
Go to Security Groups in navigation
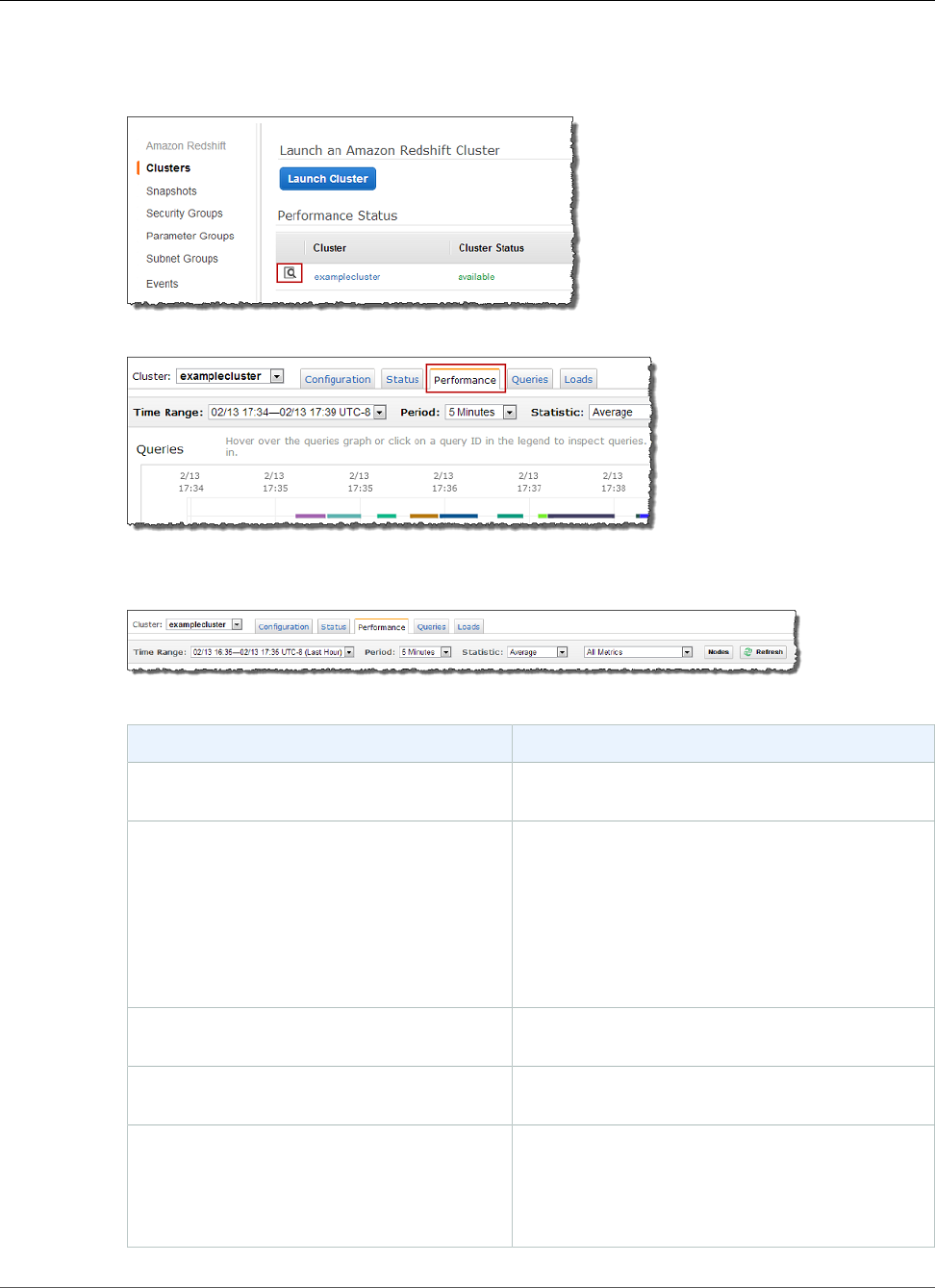[x=184, y=214]
